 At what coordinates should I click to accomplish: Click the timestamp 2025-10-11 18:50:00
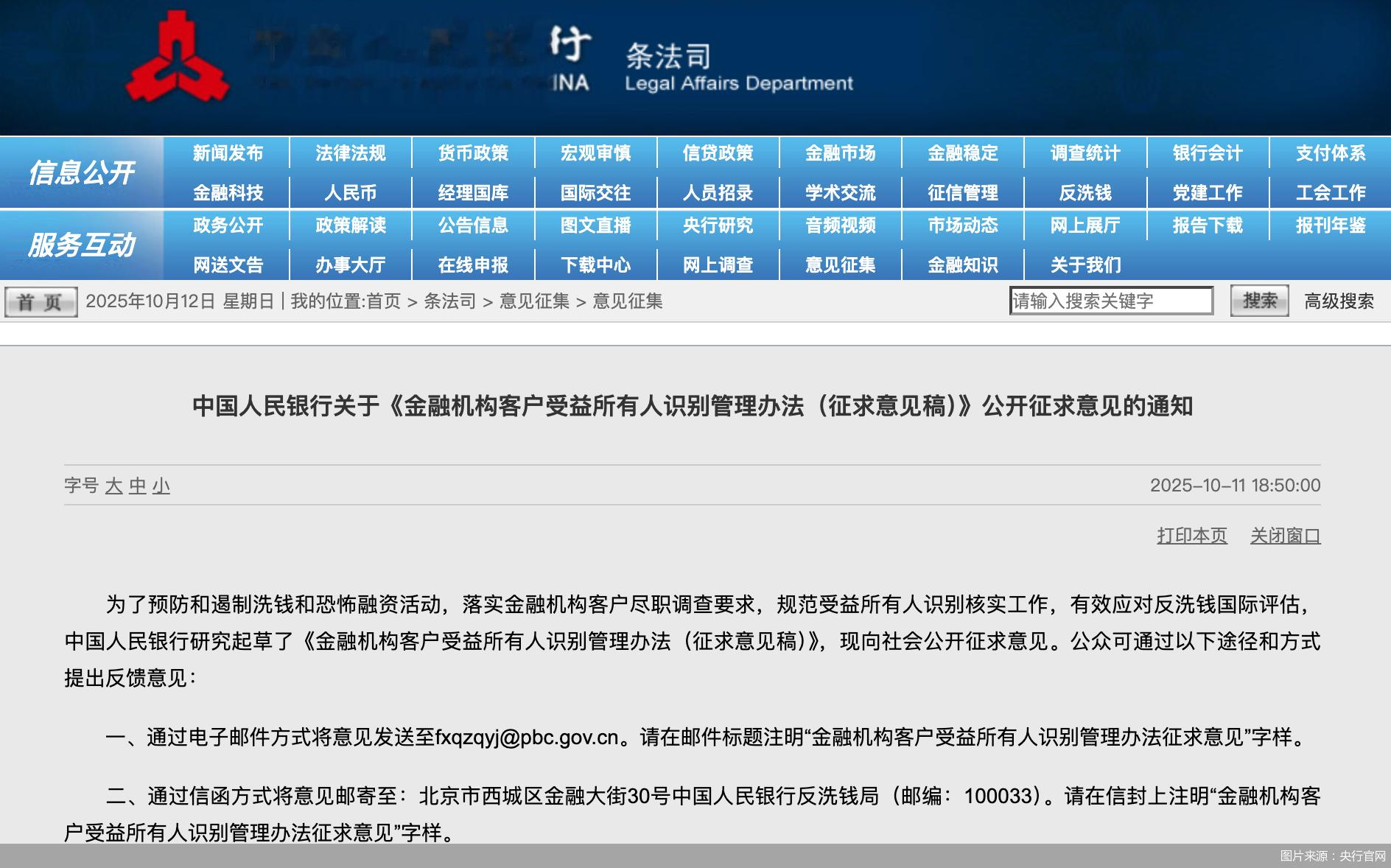point(1235,486)
